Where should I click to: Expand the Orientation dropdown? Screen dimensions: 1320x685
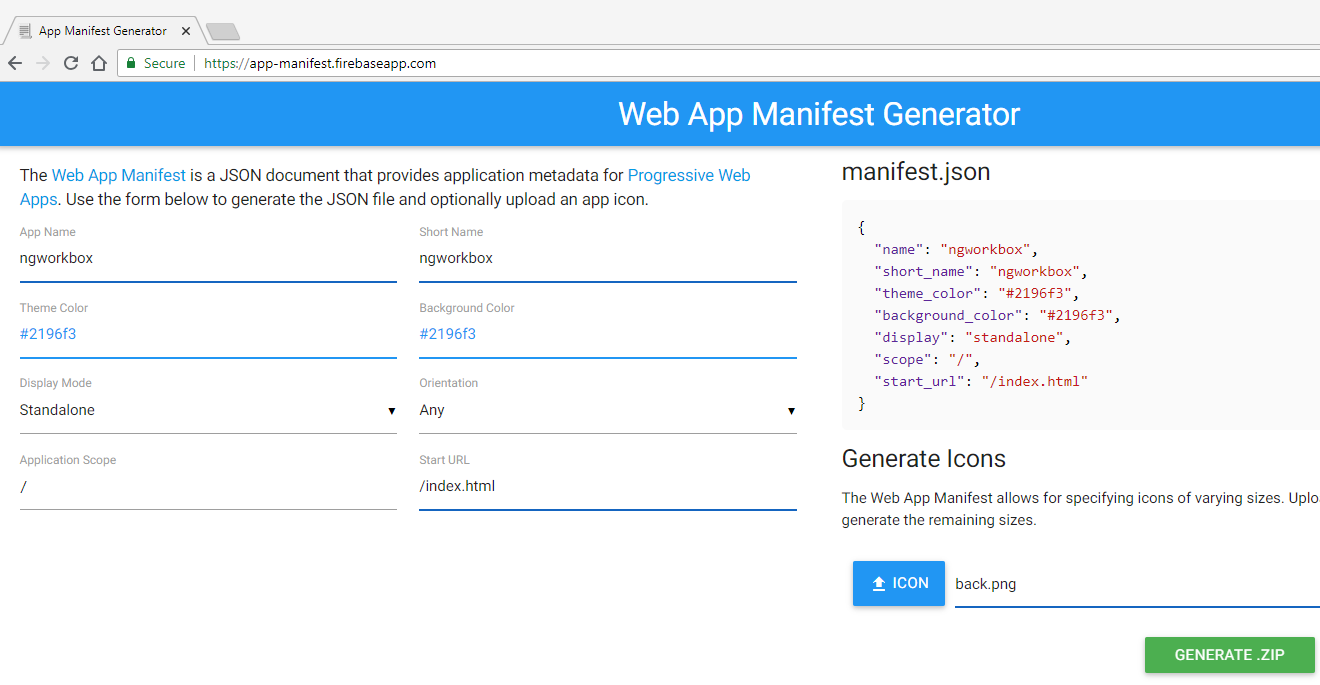(607, 411)
